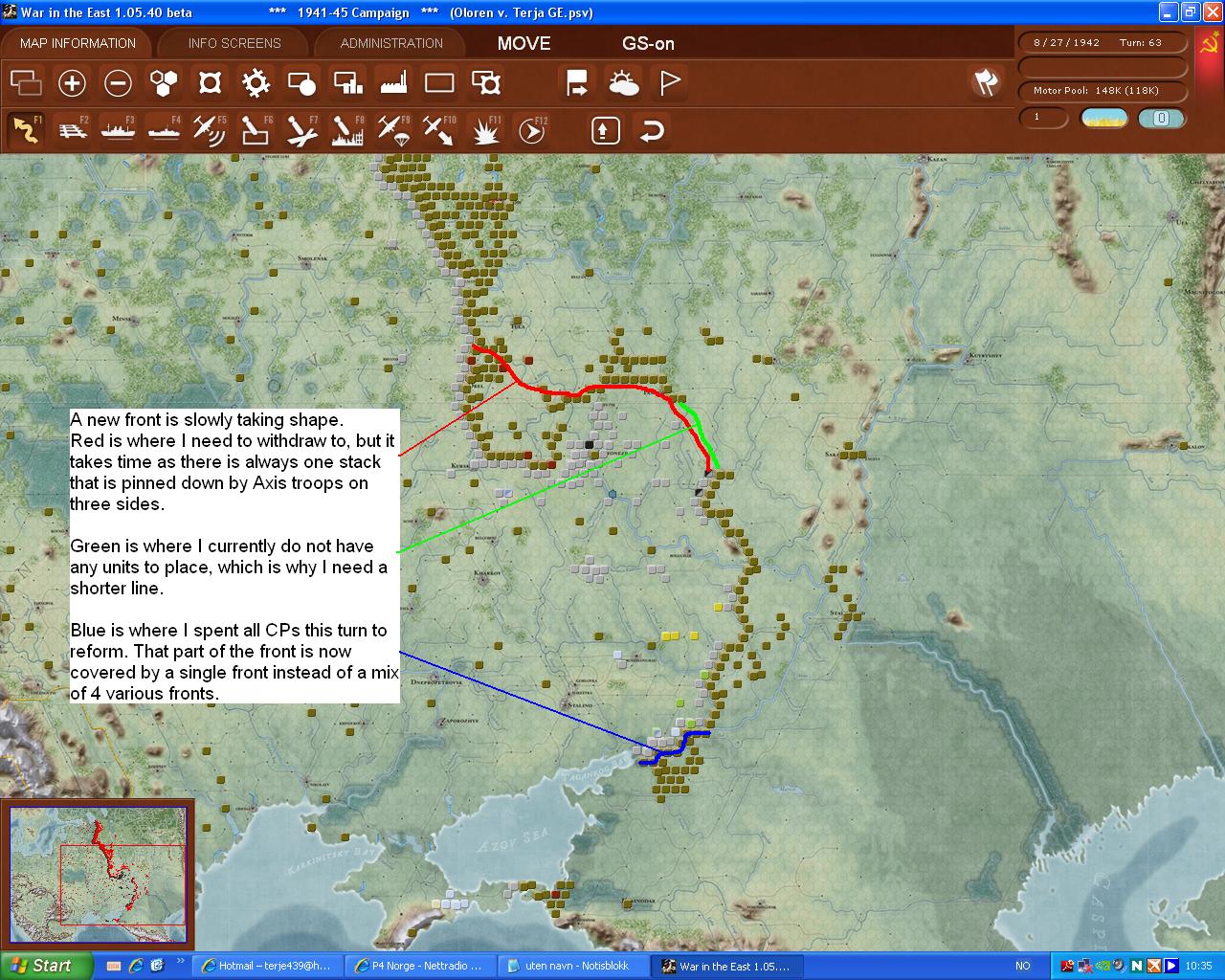
Task: Click the overlapping windows toolbar icon
Action: point(26,83)
